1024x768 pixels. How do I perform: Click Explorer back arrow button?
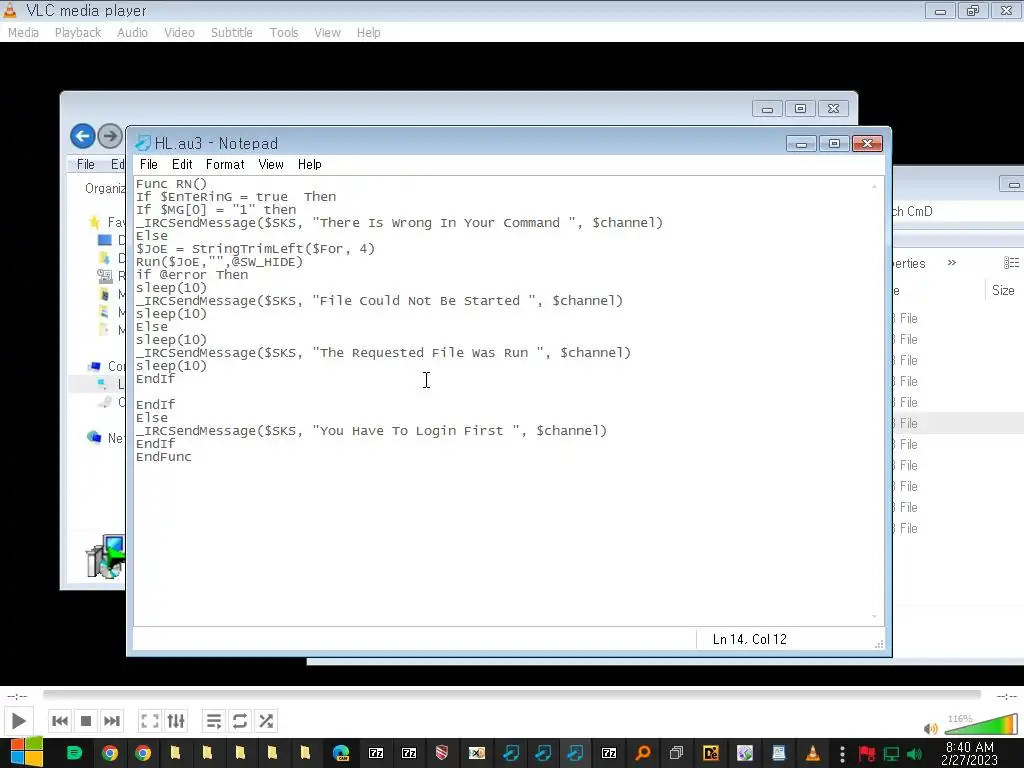tap(83, 136)
